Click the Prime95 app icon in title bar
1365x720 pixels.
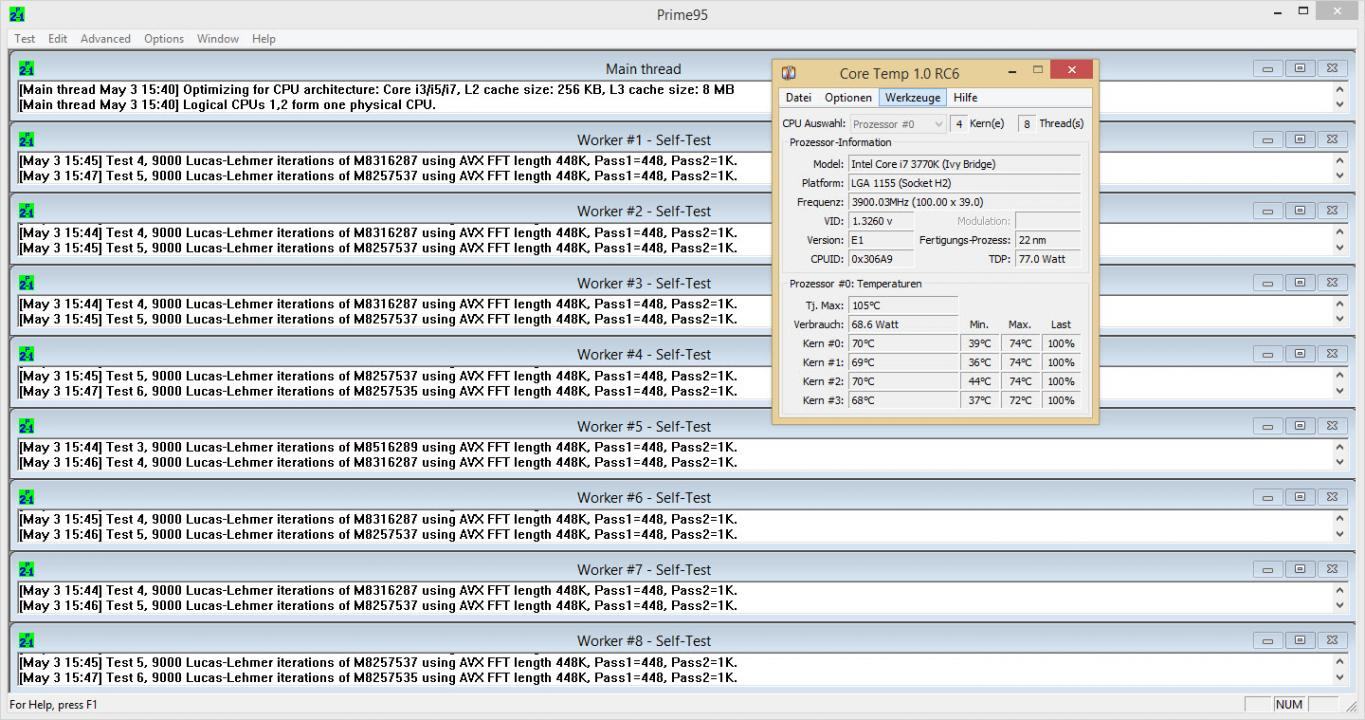(x=17, y=14)
